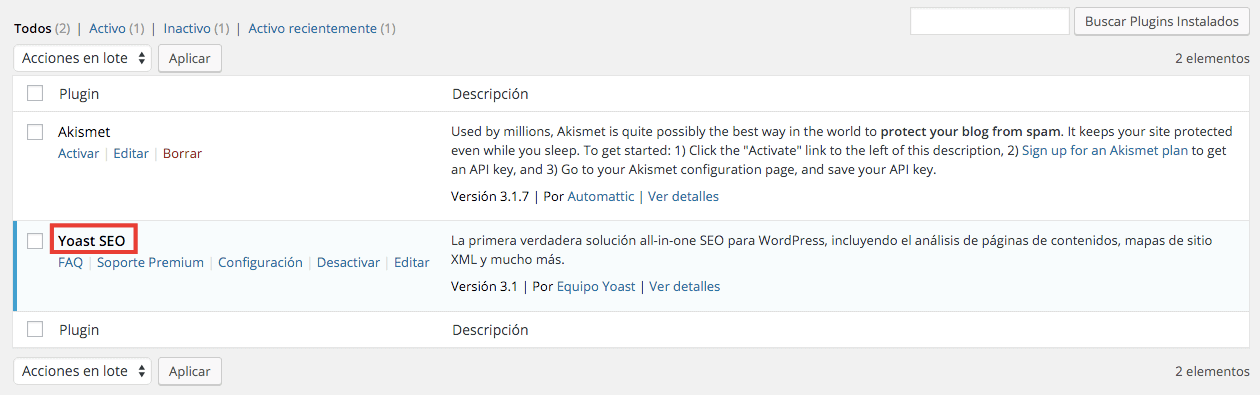
Task: Open the Automattic author link
Action: [x=600, y=197]
